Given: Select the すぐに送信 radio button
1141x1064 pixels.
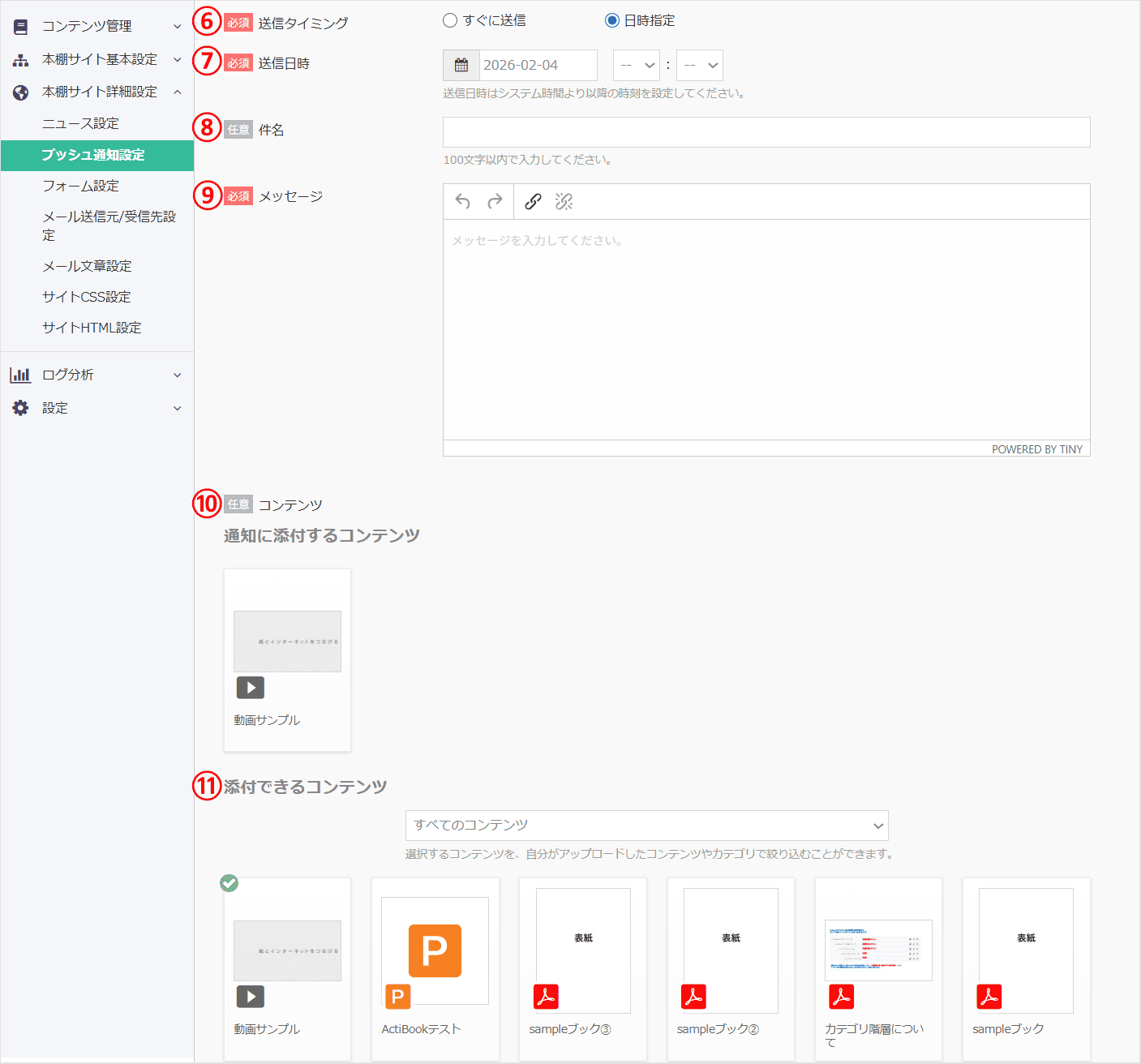Looking at the screenshot, I should 450,20.
